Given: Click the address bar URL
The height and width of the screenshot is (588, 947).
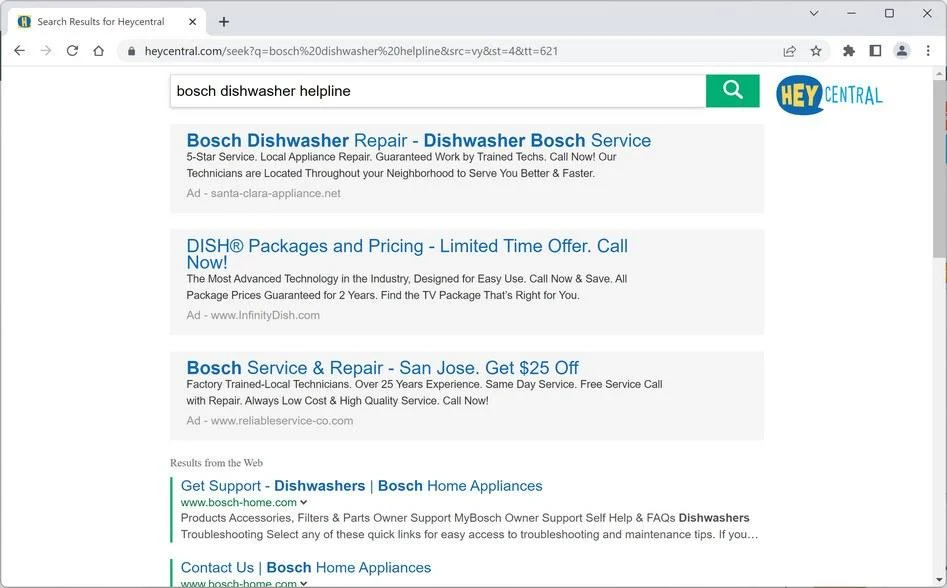Looking at the screenshot, I should pyautogui.click(x=351, y=51).
